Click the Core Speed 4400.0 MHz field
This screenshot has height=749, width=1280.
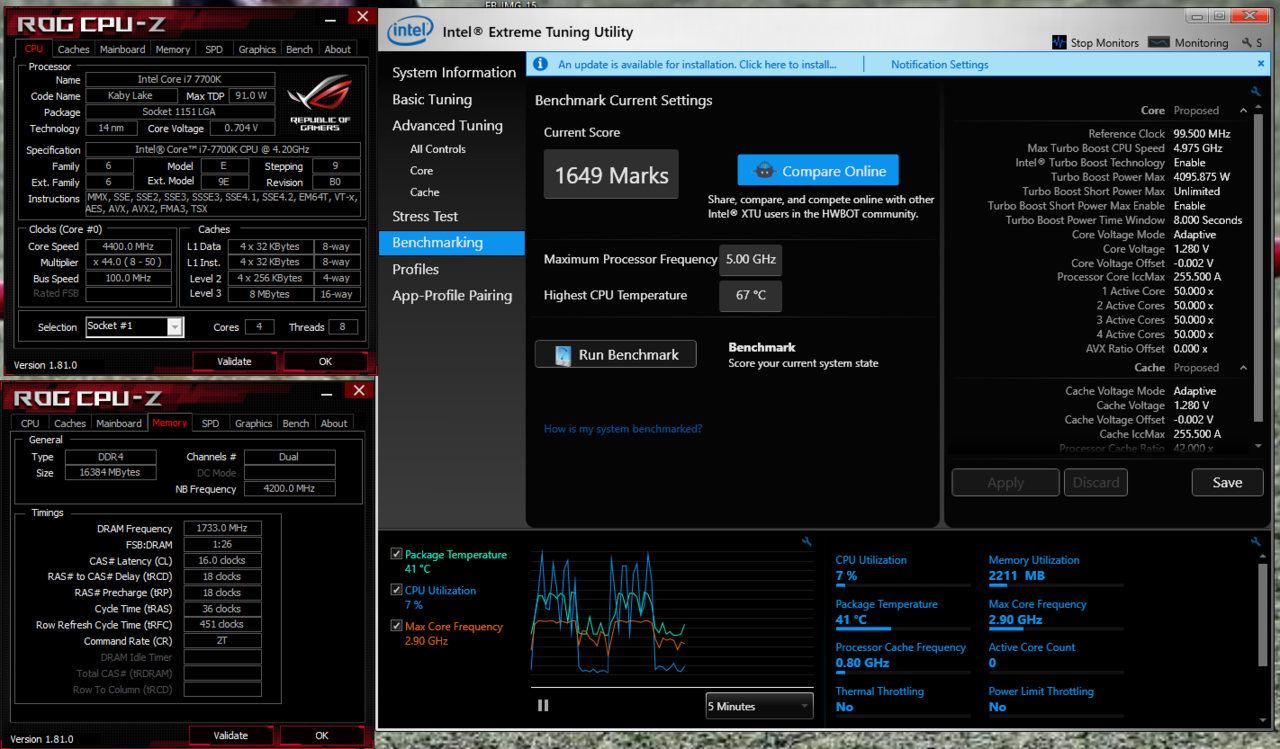[x=128, y=246]
